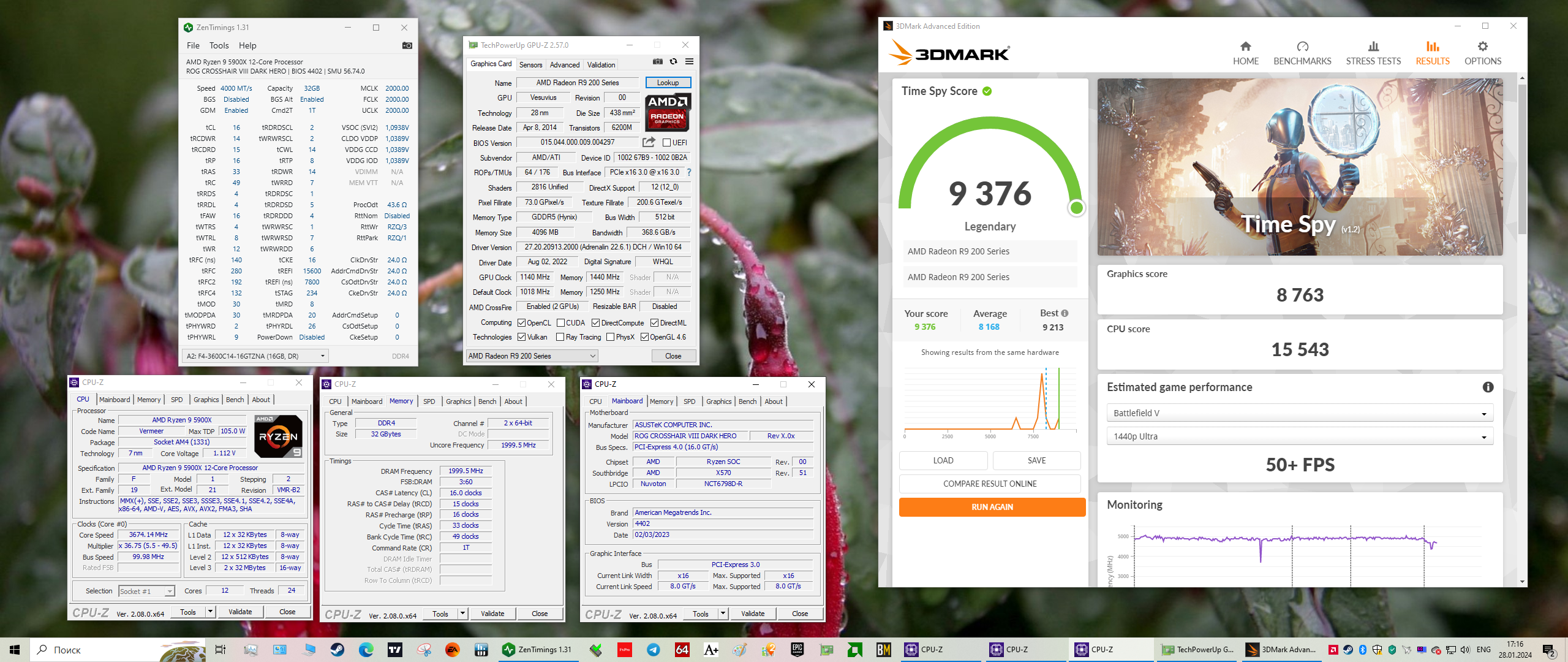This screenshot has width=1568, height=662.
Task: Open 3DMark Benchmarks gauge icon
Action: pos(1302,47)
